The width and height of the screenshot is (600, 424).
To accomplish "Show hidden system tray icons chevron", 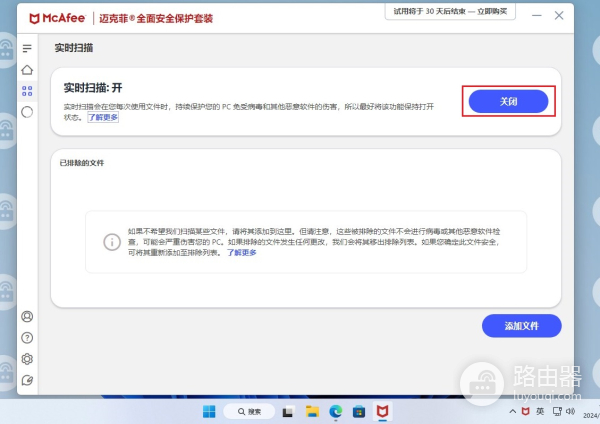I will tap(512, 412).
